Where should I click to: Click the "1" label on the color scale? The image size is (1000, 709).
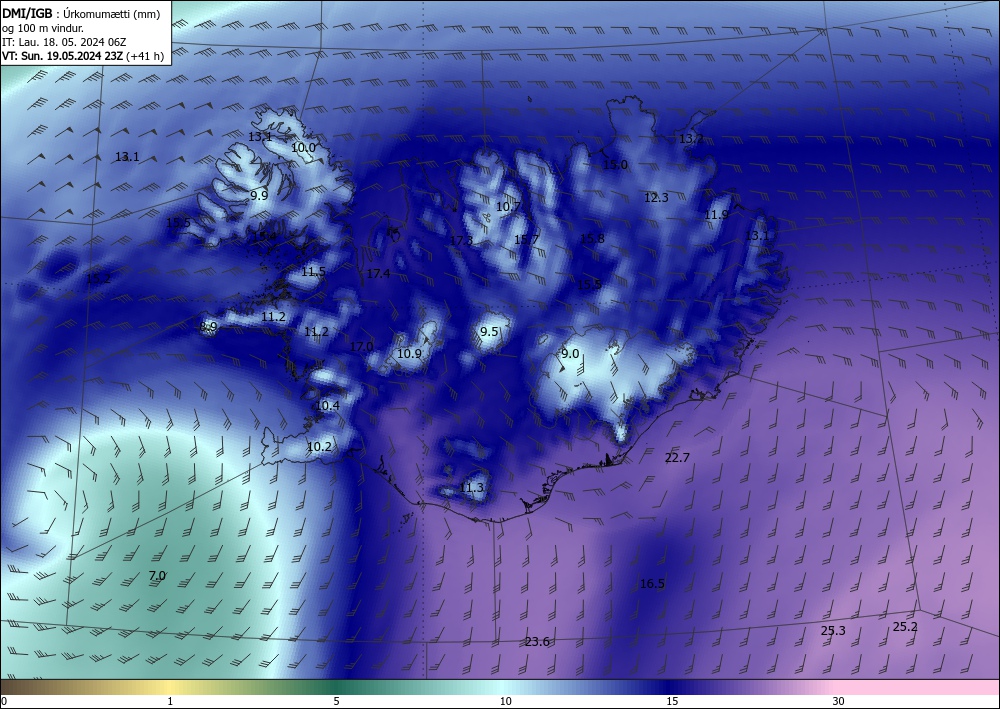click(x=170, y=702)
